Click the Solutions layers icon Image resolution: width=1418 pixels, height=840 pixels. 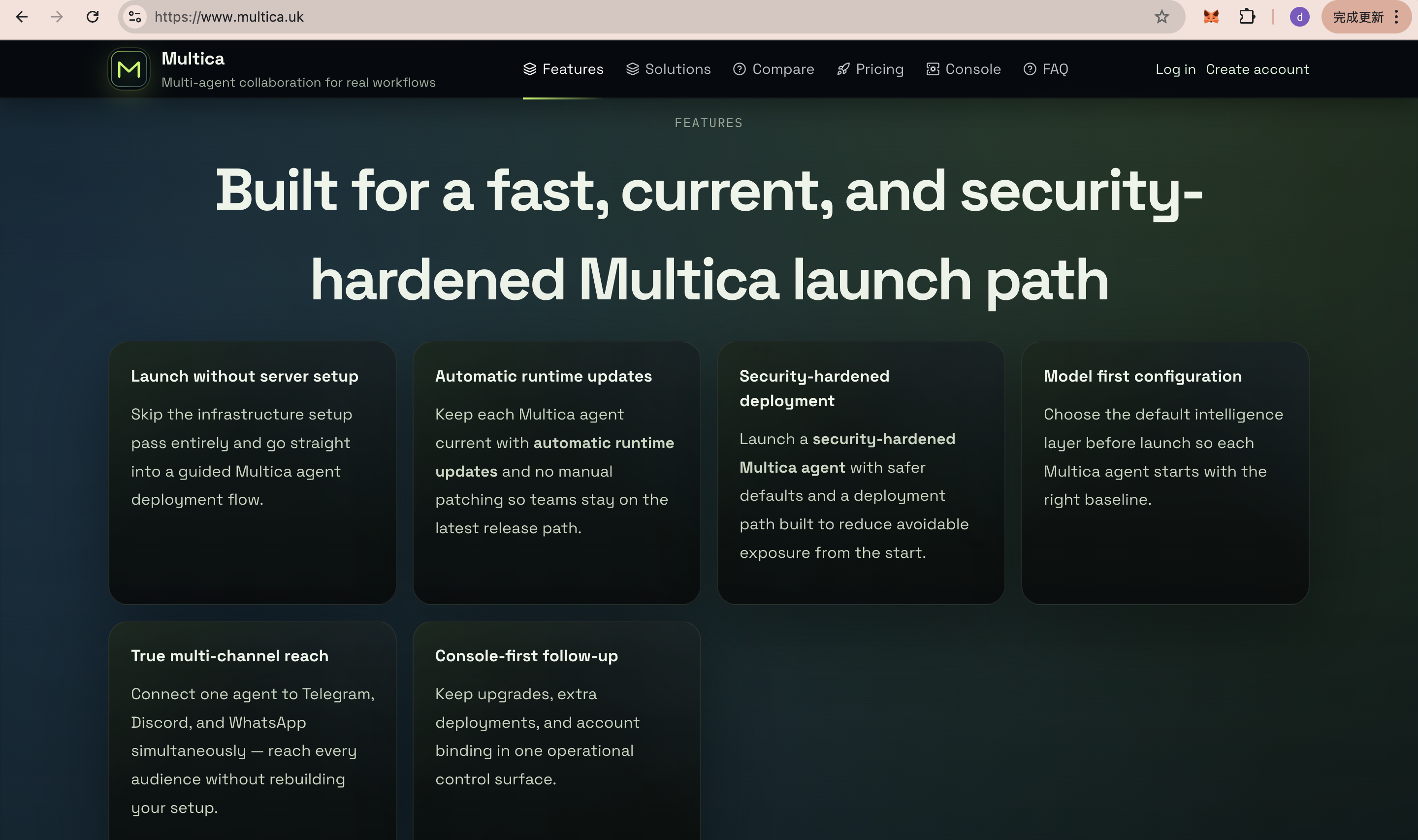coord(633,69)
